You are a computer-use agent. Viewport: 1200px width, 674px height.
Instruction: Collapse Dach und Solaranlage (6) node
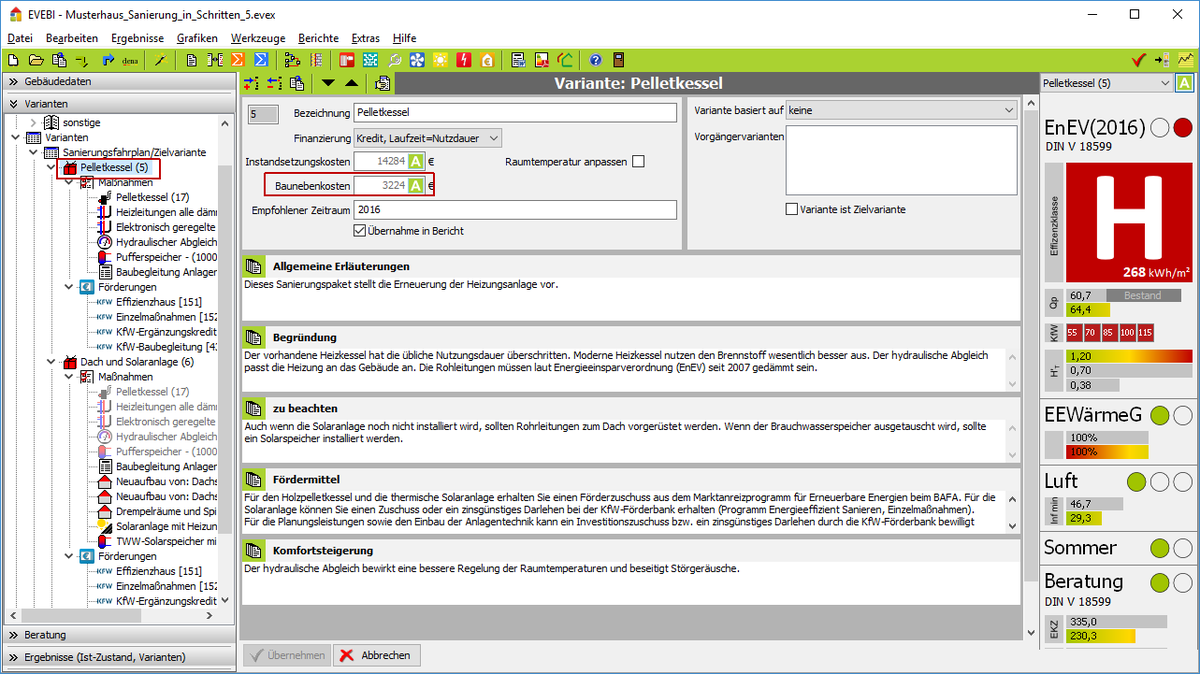click(52, 362)
